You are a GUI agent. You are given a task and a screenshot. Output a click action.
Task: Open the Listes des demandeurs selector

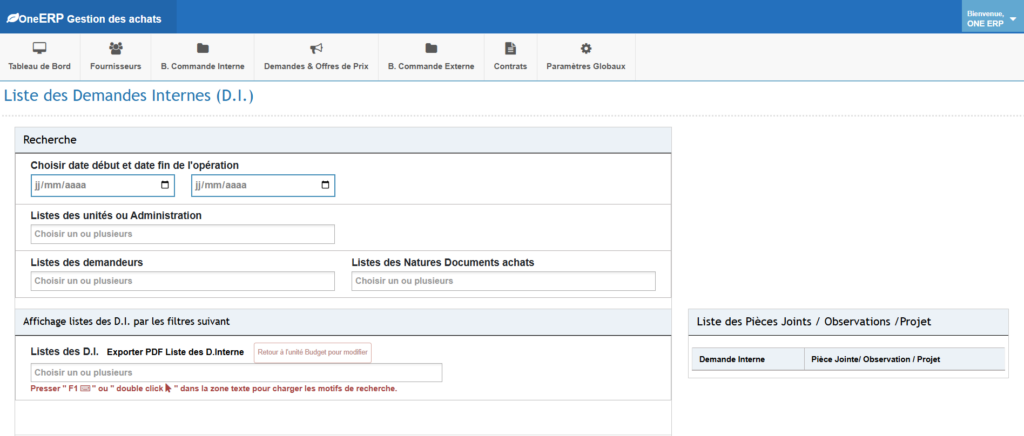(182, 281)
